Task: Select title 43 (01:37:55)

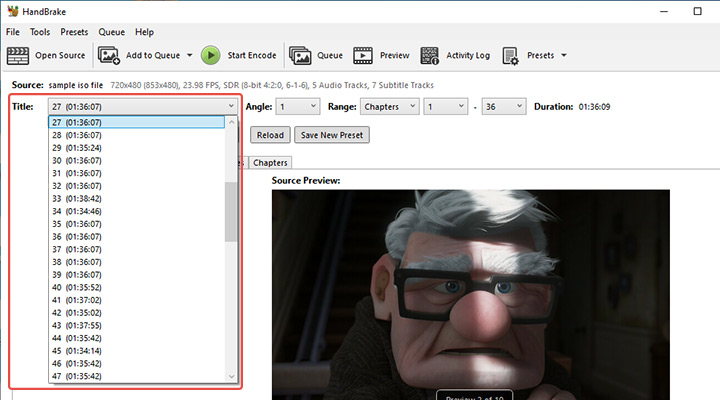Action: (136, 325)
